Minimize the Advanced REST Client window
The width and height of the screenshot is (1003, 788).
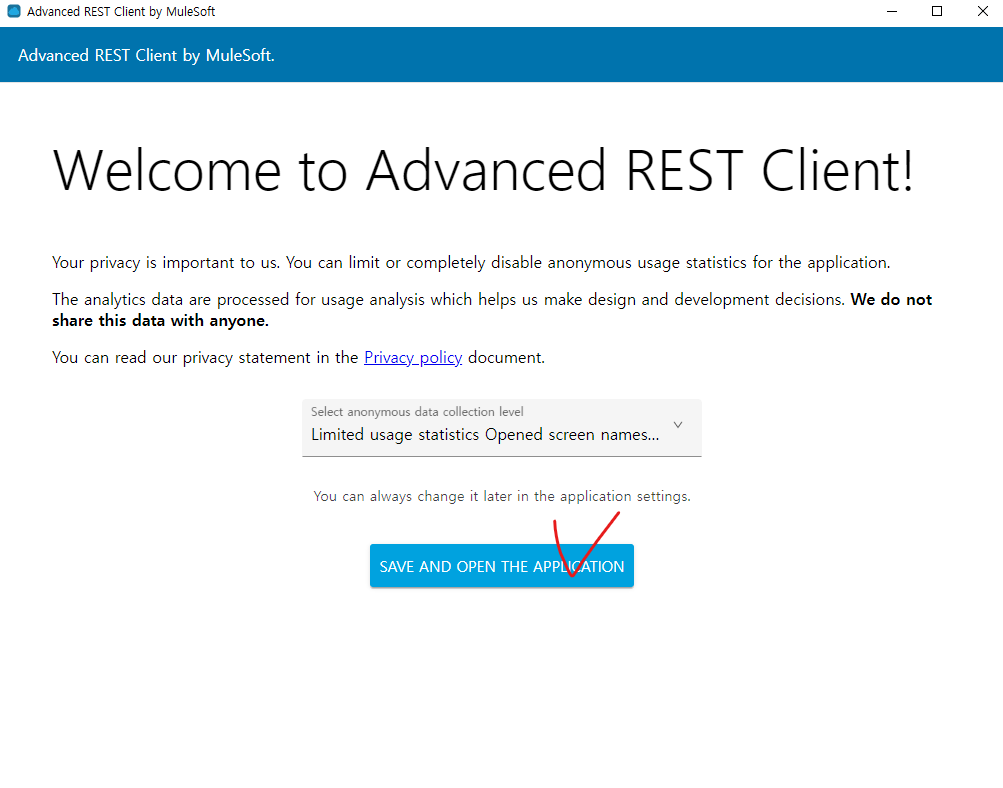892,12
